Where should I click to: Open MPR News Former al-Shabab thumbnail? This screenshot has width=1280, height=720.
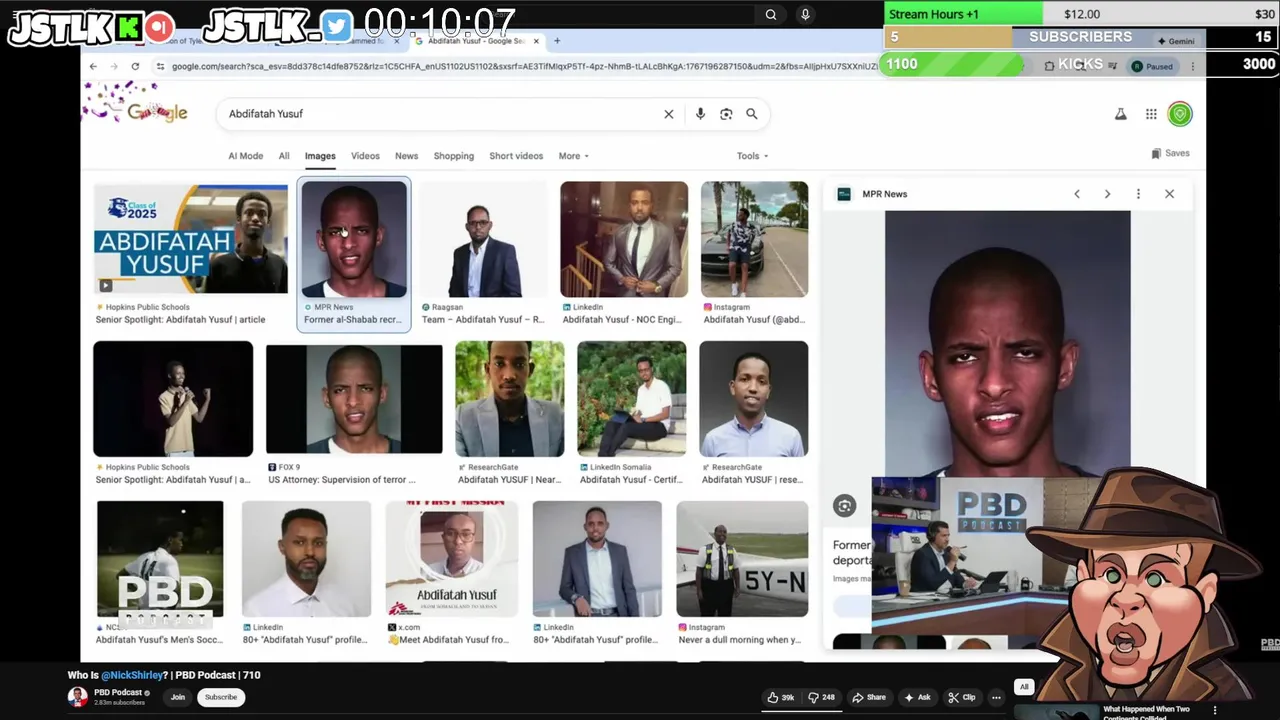pyautogui.click(x=354, y=240)
